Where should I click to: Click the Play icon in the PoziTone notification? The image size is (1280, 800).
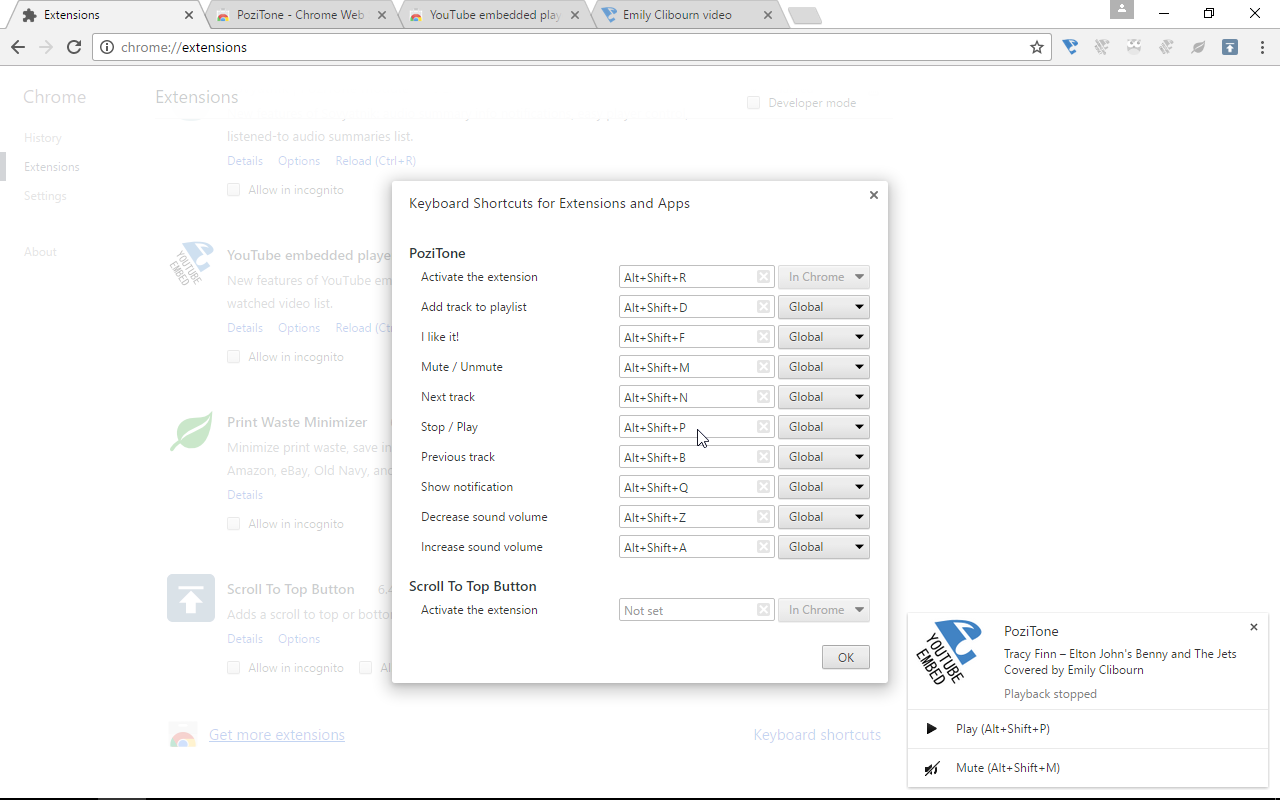pyautogui.click(x=932, y=729)
